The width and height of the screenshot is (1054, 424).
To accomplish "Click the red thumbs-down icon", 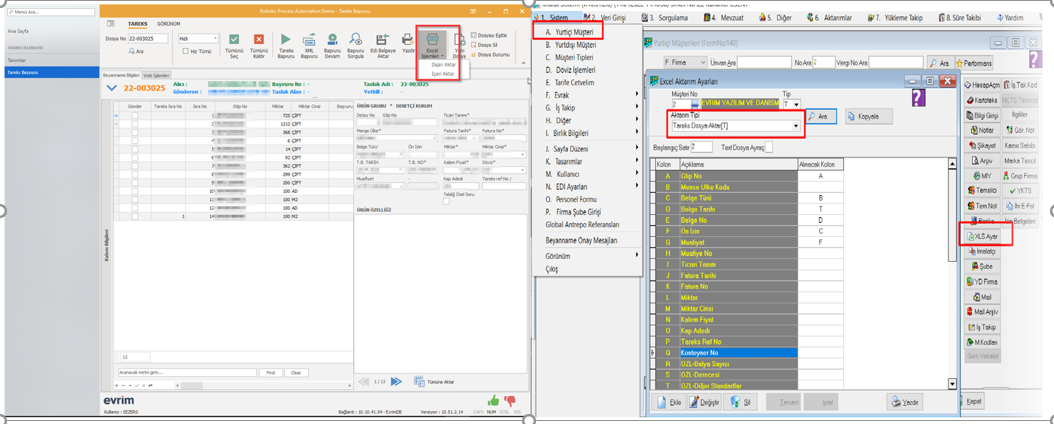I will 510,401.
